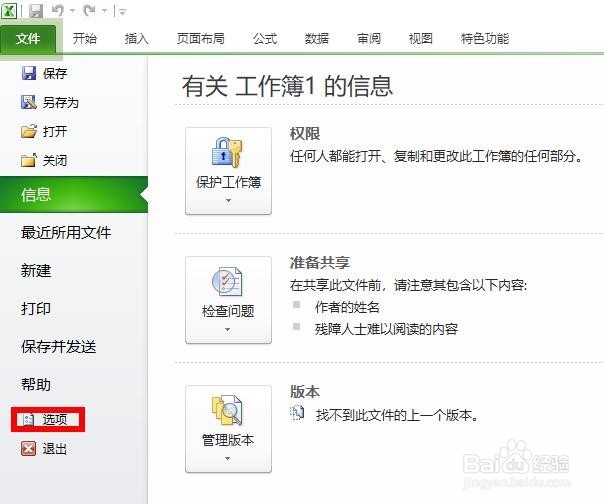Image resolution: width=604 pixels, height=504 pixels.
Task: Open the 打印 backstage section
Action: point(36,308)
